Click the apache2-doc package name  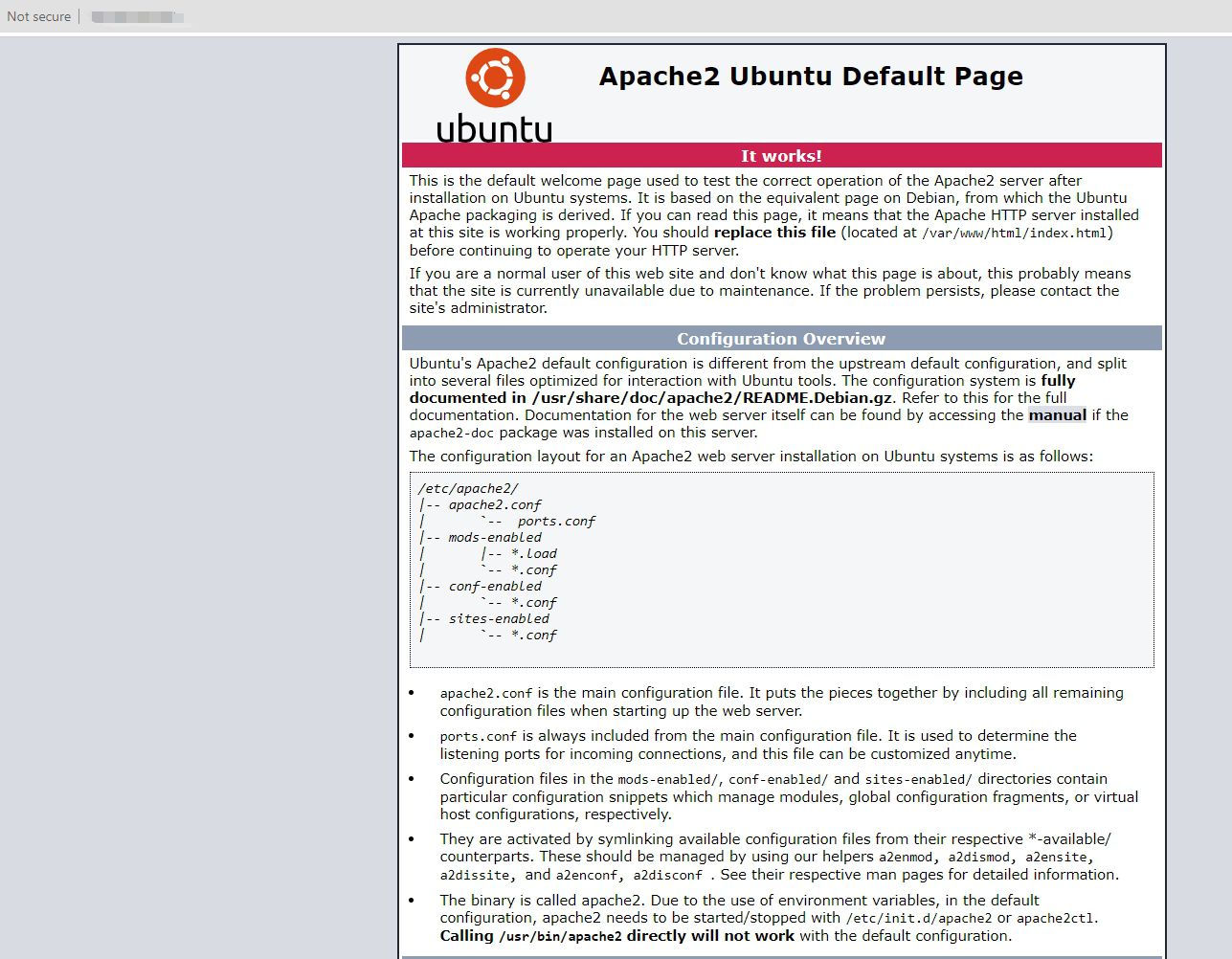pos(452,434)
